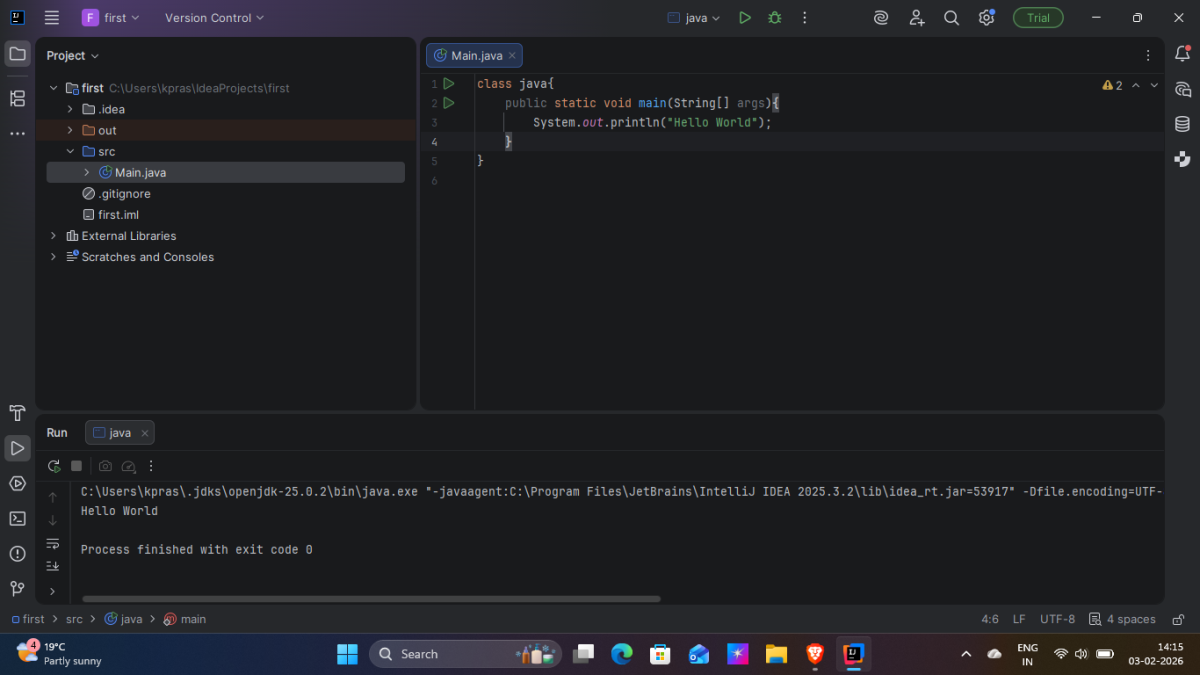The image size is (1200, 675).
Task: Toggle read-only lock icon in status bar
Action: pyautogui.click(x=1179, y=619)
